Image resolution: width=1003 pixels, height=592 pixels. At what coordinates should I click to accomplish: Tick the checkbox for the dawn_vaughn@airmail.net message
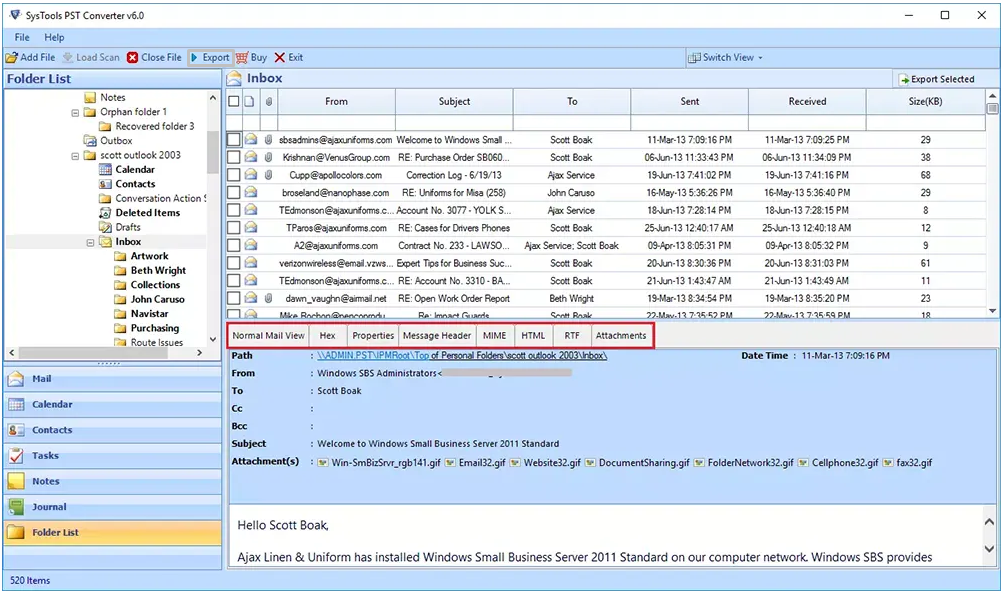click(231, 298)
